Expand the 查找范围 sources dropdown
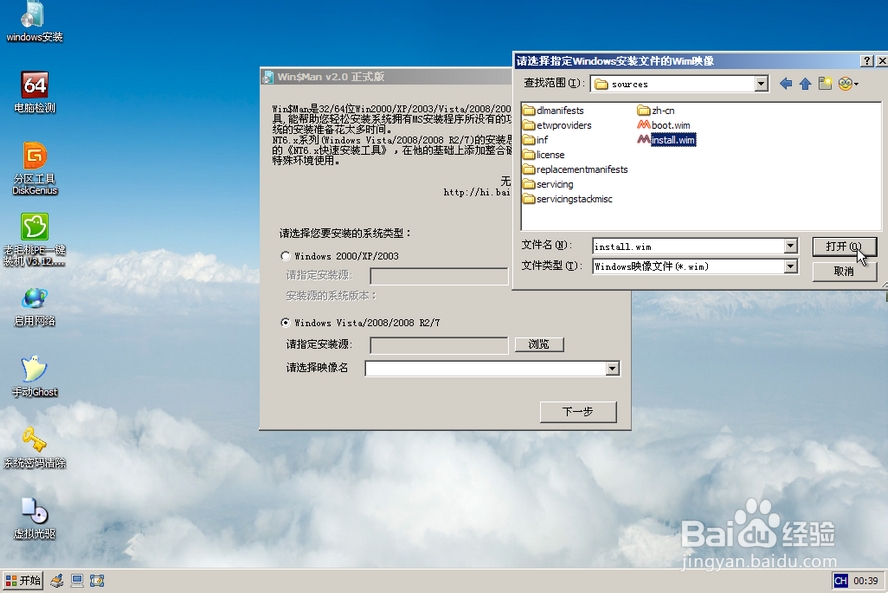Image resolution: width=888 pixels, height=593 pixels. pyautogui.click(x=761, y=84)
